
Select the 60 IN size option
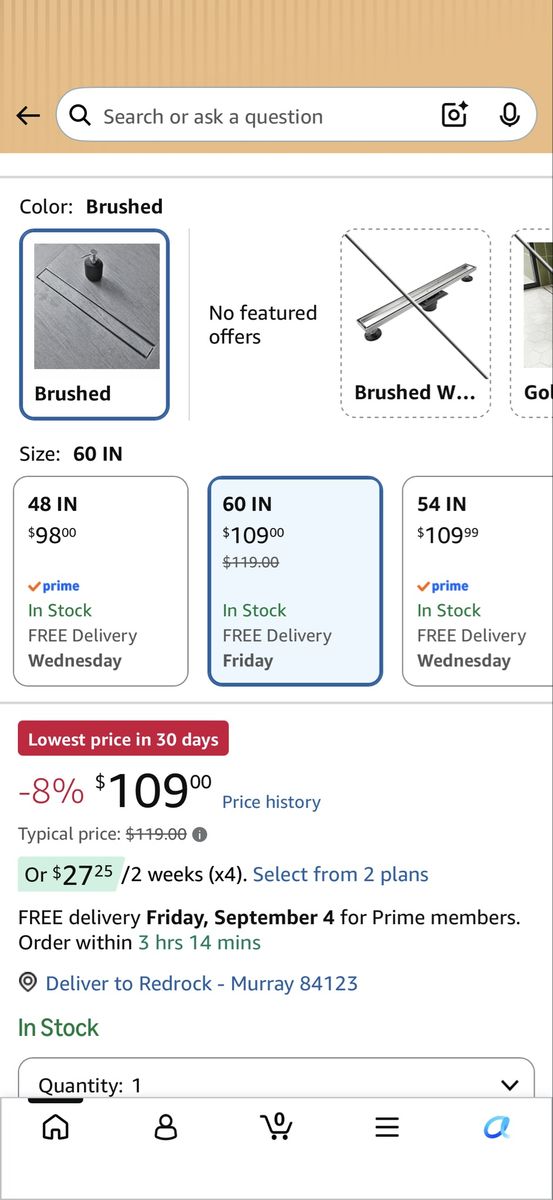295,581
